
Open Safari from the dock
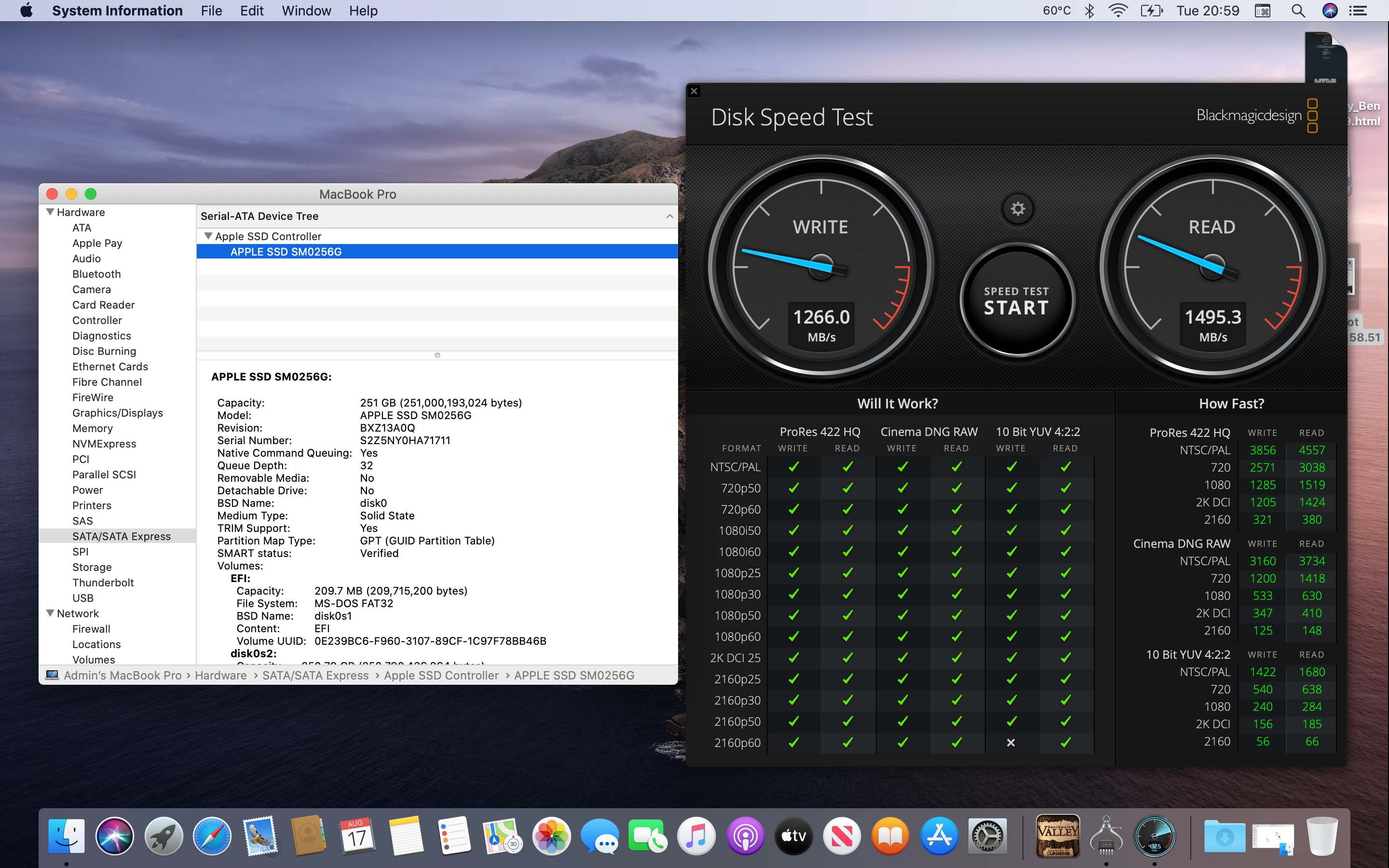tap(212, 836)
